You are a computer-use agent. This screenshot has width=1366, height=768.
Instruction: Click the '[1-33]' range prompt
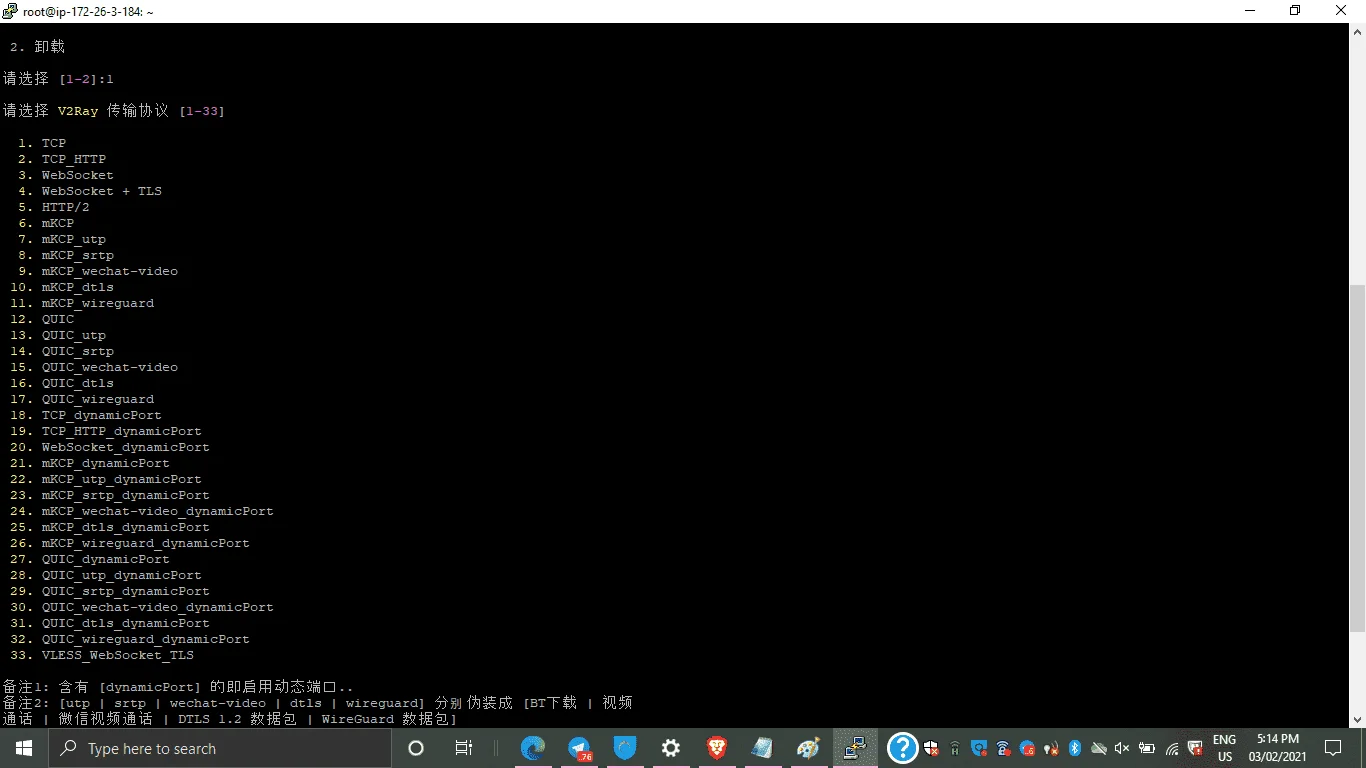pyautogui.click(x=202, y=111)
